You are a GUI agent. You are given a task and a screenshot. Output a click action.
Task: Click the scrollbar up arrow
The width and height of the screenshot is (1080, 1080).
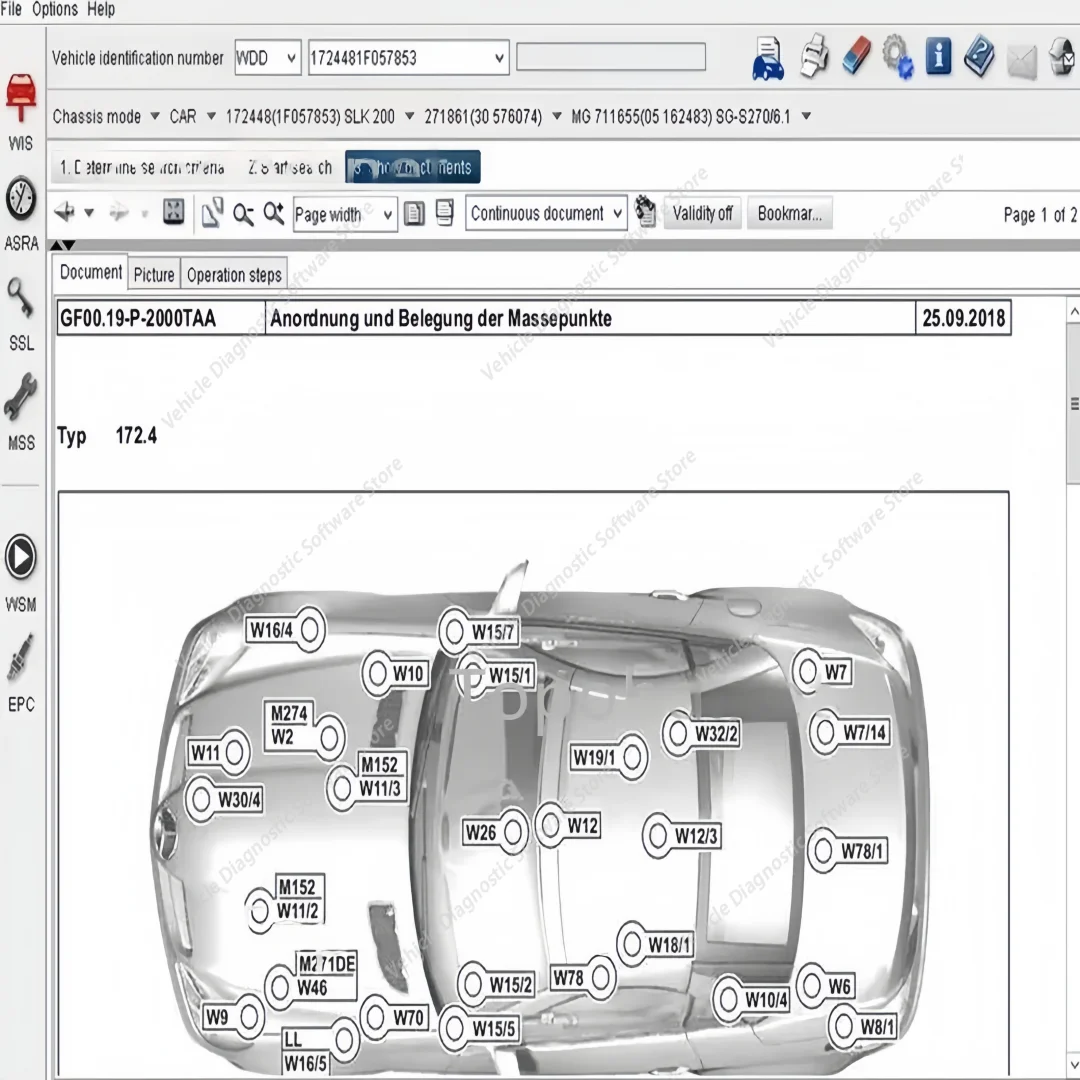[x=1074, y=309]
